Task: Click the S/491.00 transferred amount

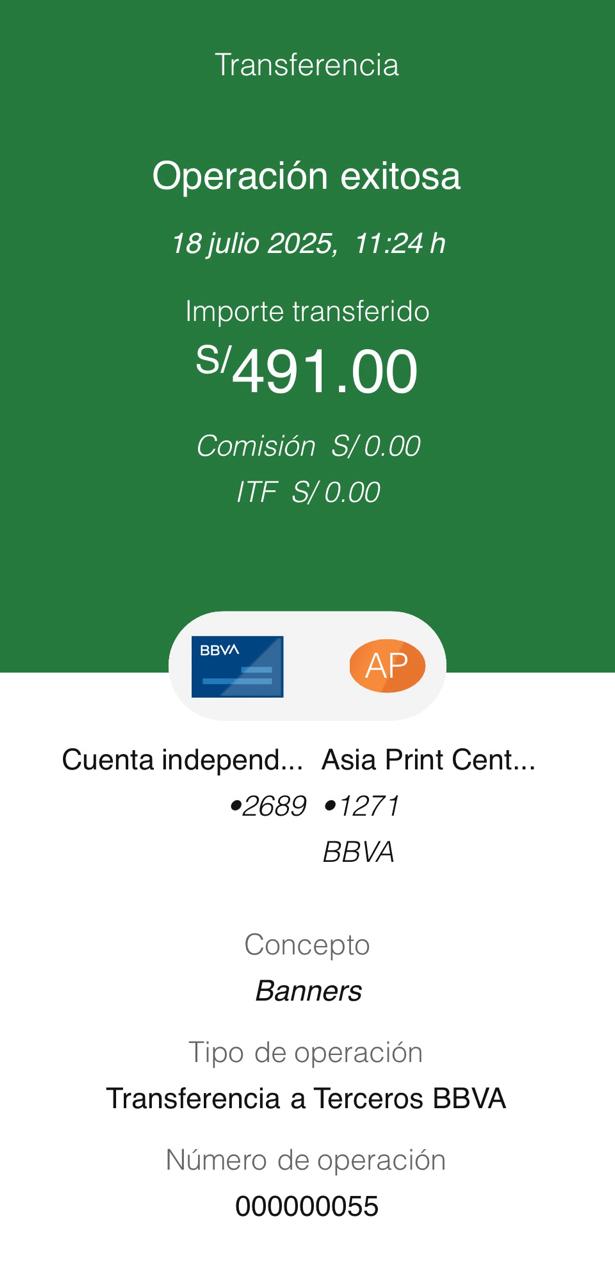Action: point(307,371)
